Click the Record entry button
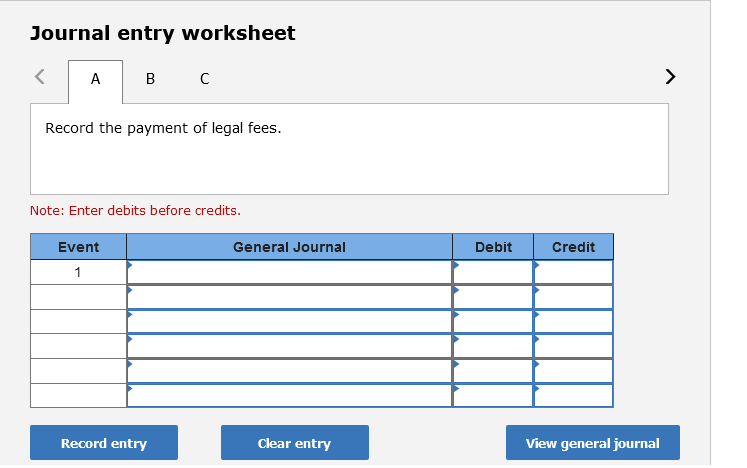This screenshot has width=747, height=468. (104, 443)
